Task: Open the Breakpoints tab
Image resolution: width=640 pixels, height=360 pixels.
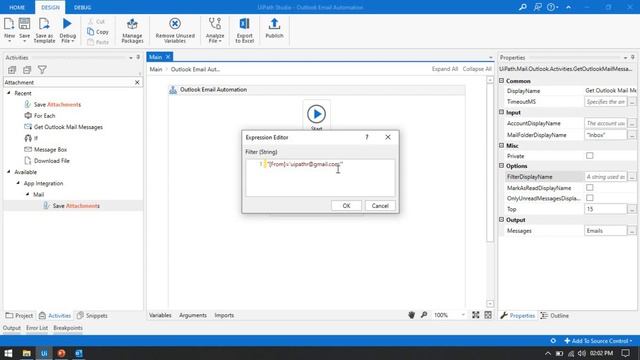Action: coord(68,328)
